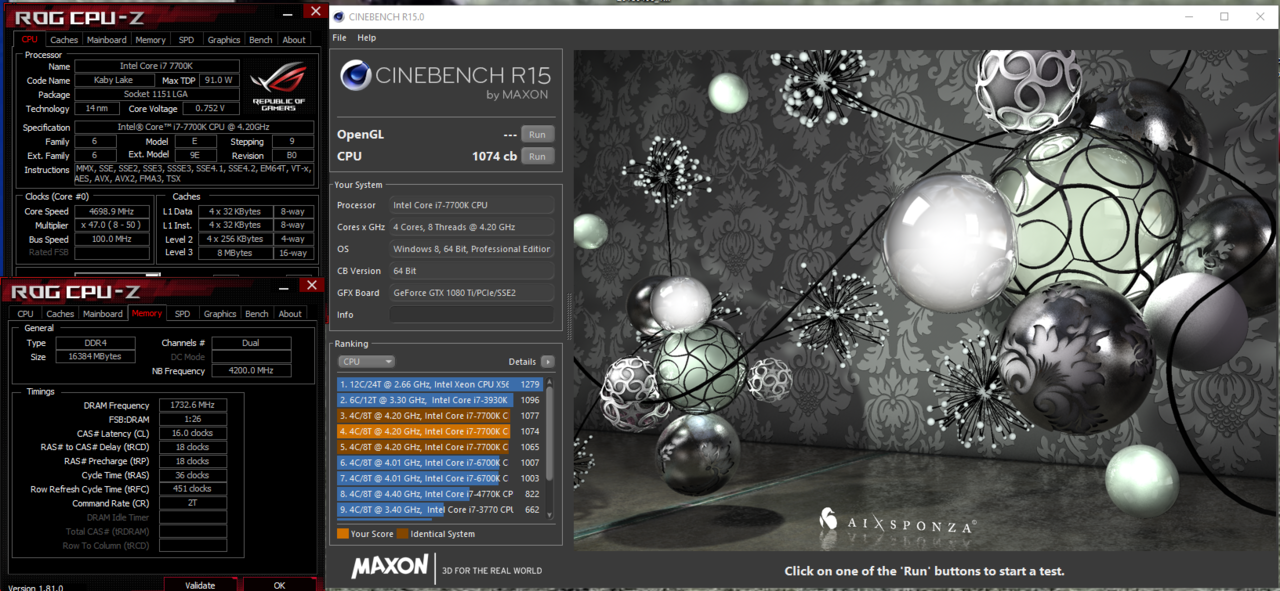Viewport: 1280px width, 591px height.
Task: Open About tab in upper CPU-Z window
Action: (294, 40)
